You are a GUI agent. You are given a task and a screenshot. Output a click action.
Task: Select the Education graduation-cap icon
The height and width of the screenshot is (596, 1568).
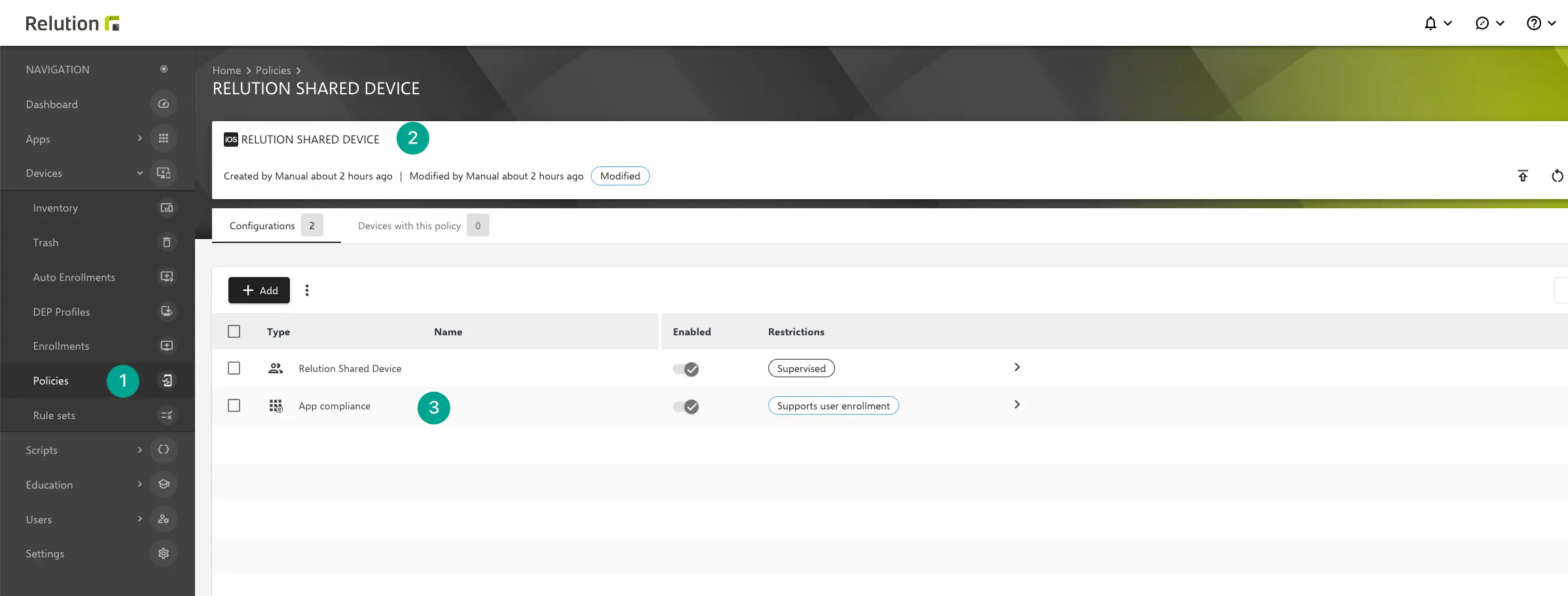pyautogui.click(x=163, y=485)
